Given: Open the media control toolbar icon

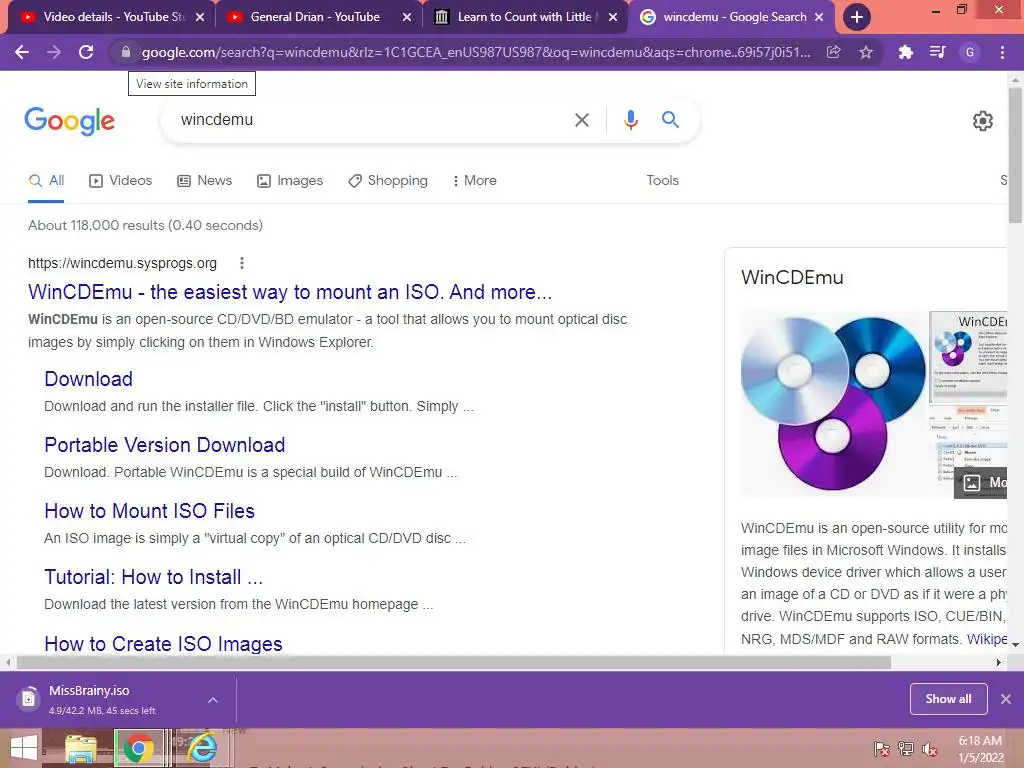Looking at the screenshot, I should (937, 52).
